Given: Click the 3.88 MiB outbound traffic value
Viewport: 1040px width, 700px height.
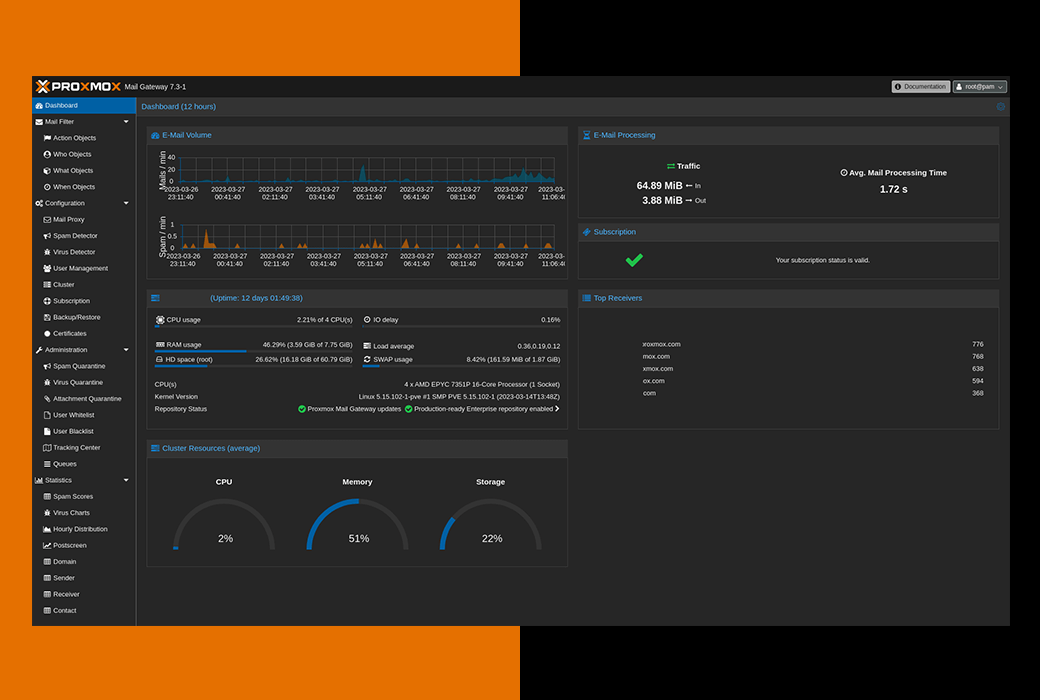Looking at the screenshot, I should pyautogui.click(x=662, y=200).
